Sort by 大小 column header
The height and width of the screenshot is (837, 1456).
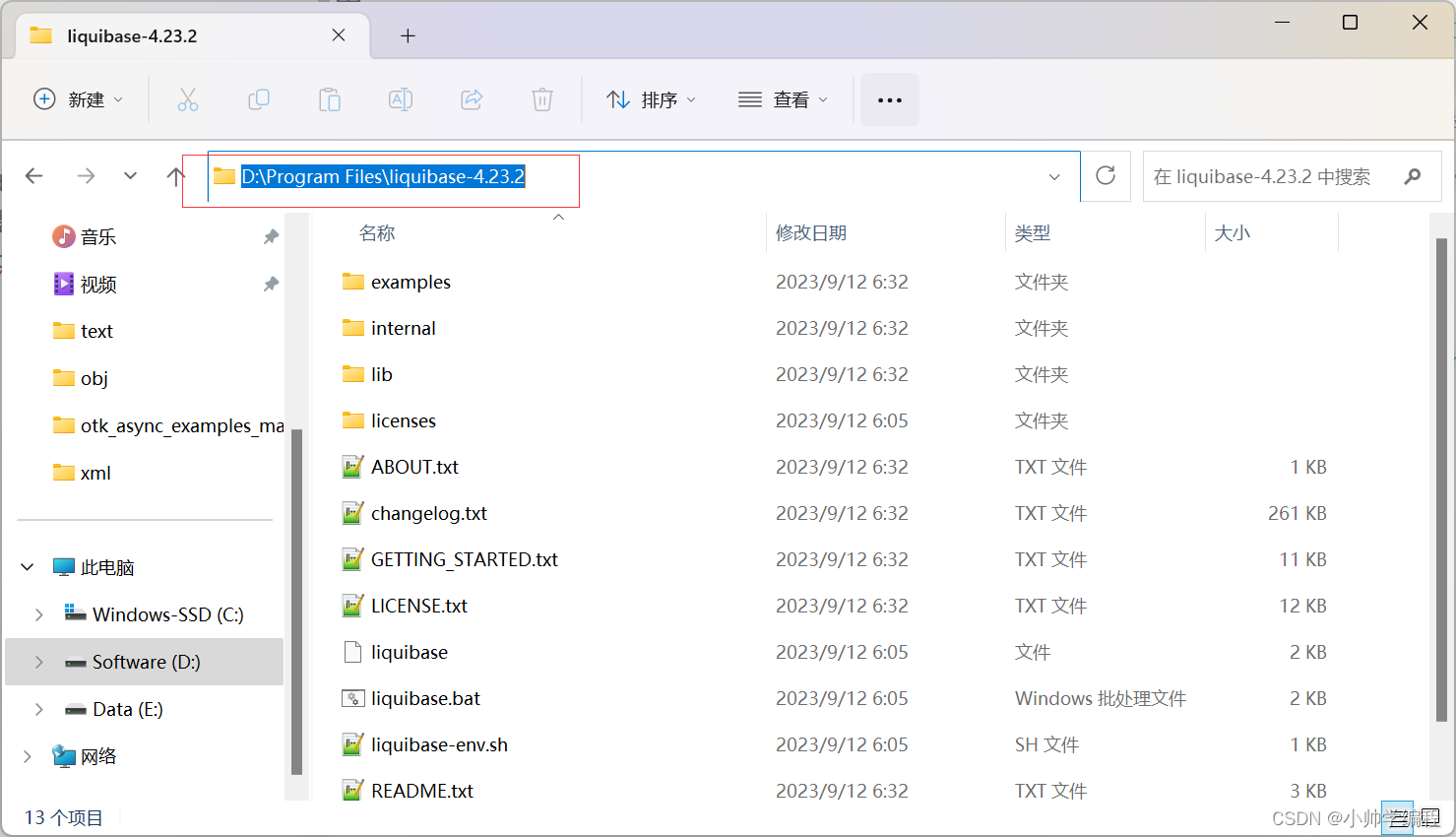pos(1233,233)
